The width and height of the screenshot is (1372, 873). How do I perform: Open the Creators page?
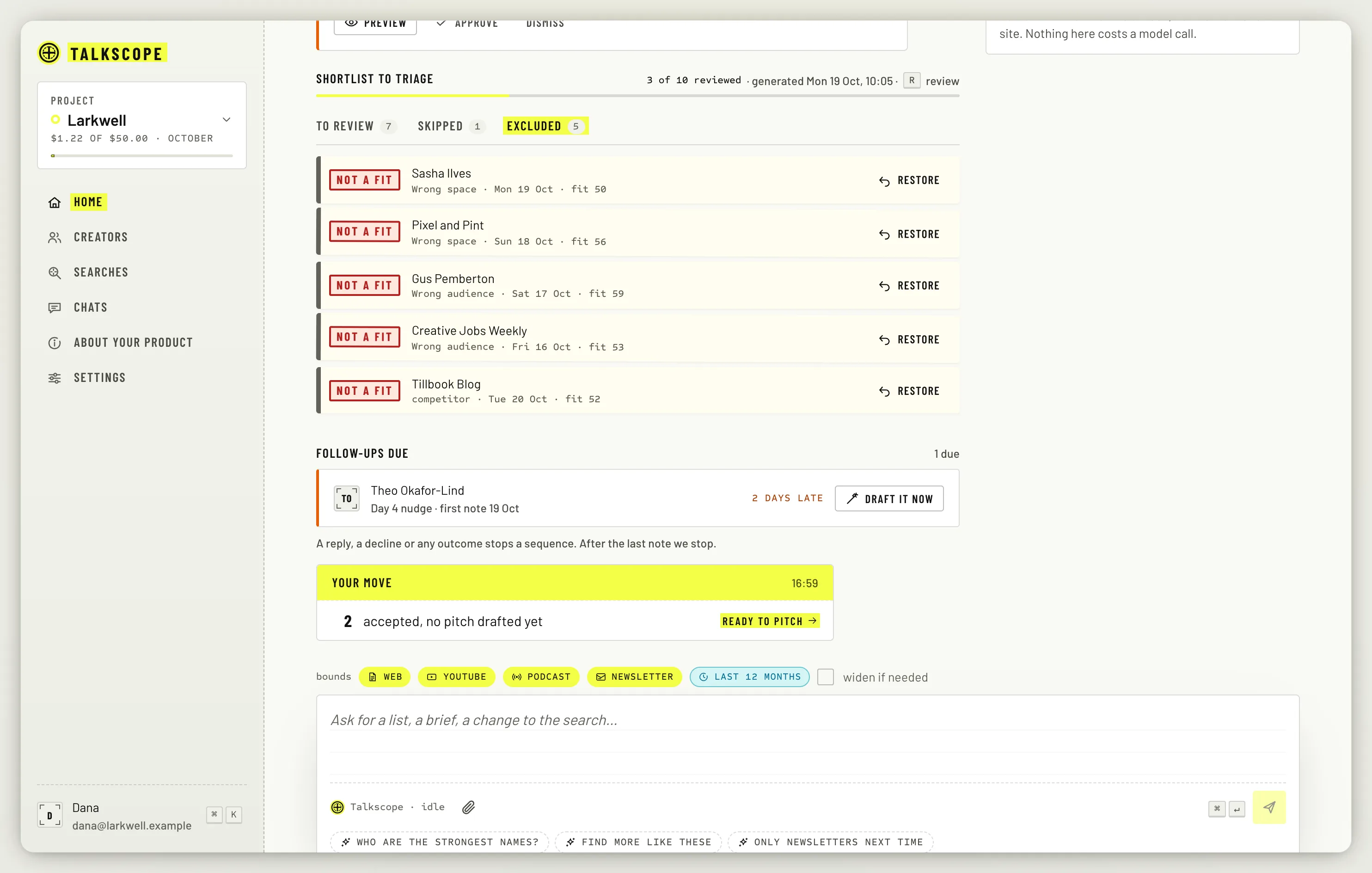pos(100,238)
